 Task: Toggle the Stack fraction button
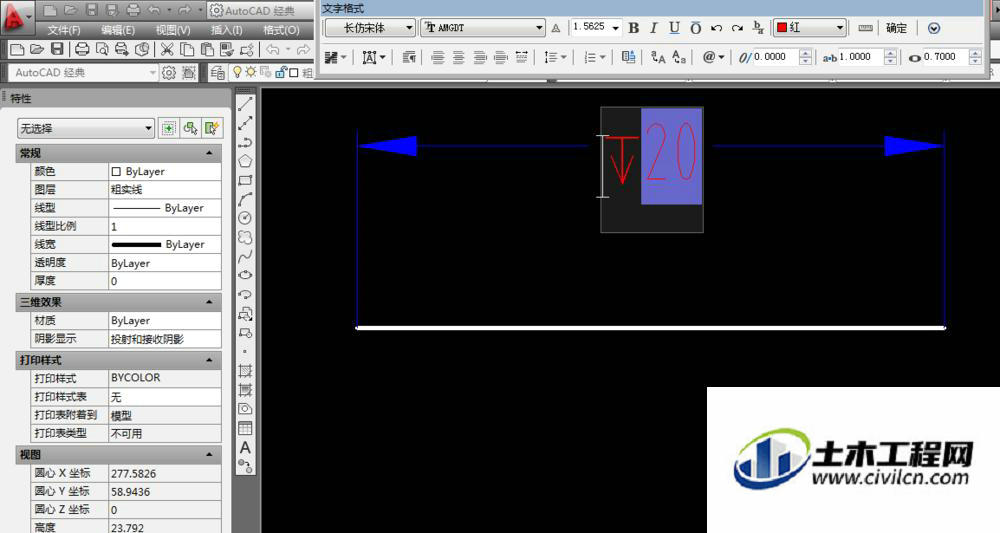(x=758, y=27)
